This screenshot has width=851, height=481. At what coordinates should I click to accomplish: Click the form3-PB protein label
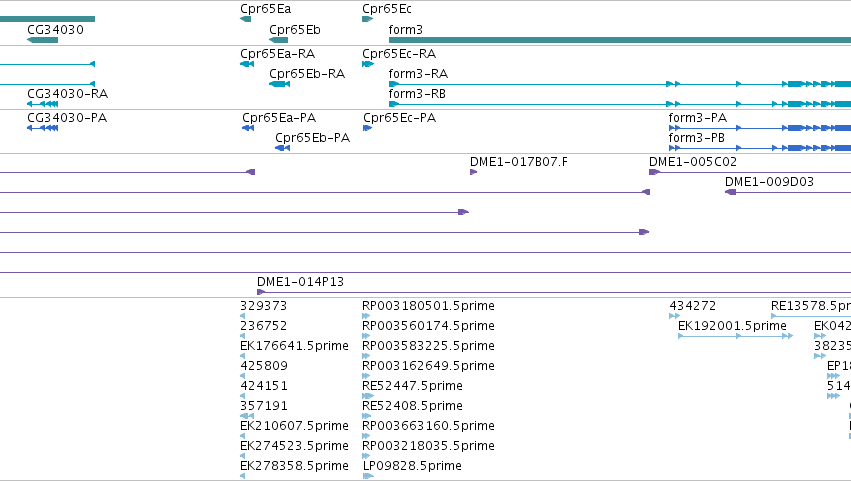point(696,138)
